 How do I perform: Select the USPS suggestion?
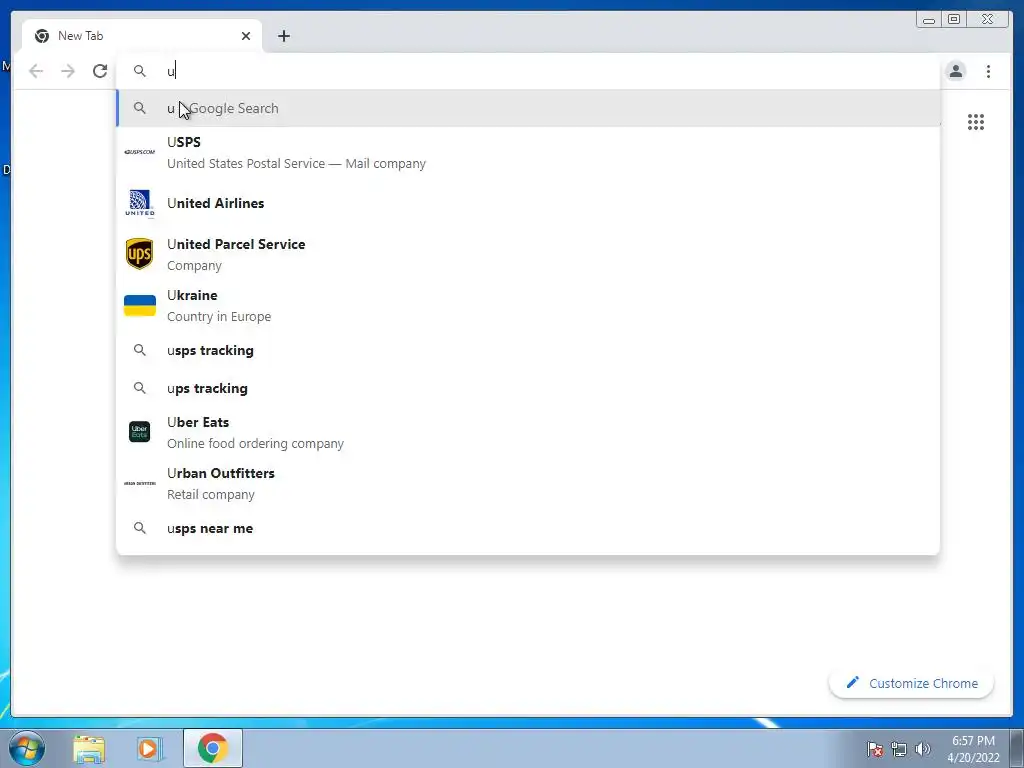(528, 152)
